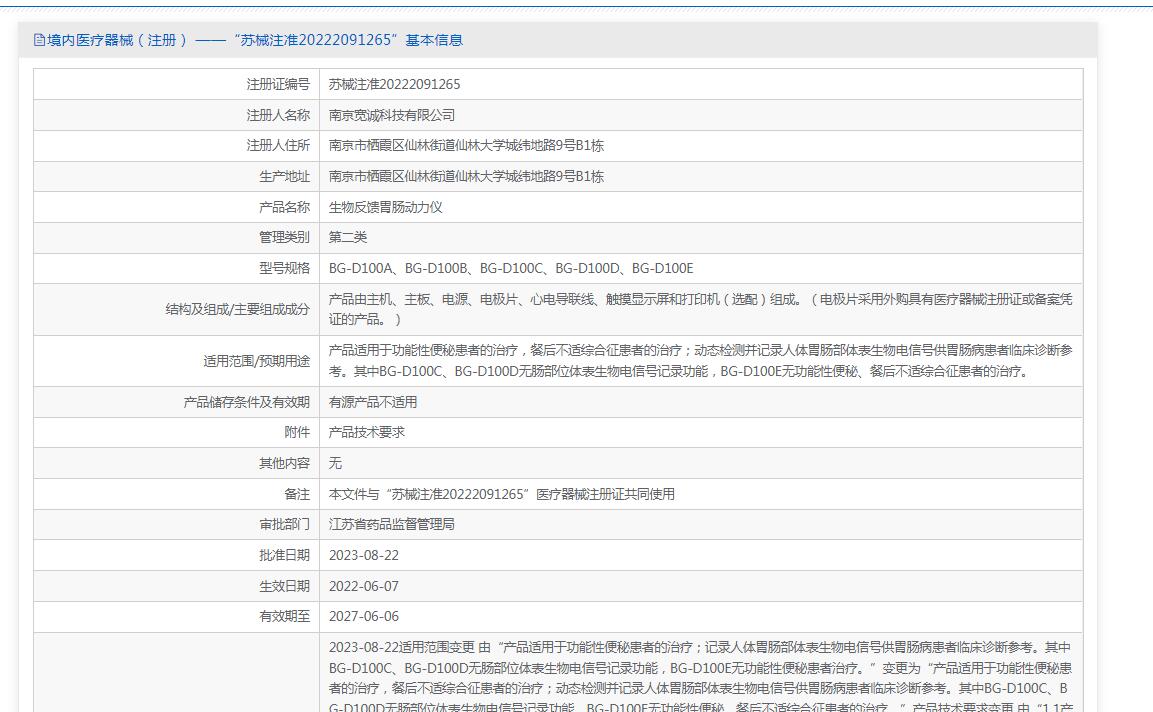
Task: Click approving department 江苏省药品监督管理局
Action: click(x=391, y=524)
